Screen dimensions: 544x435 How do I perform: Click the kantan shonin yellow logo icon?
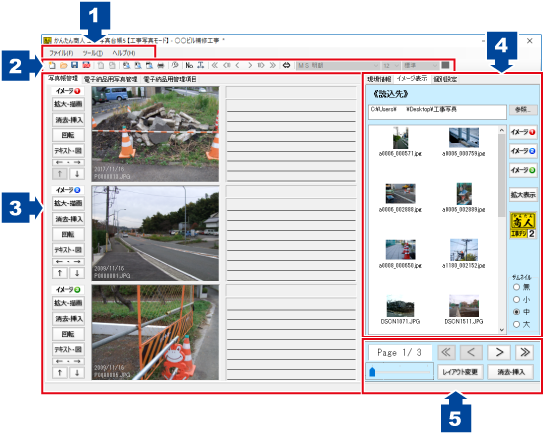click(x=523, y=225)
